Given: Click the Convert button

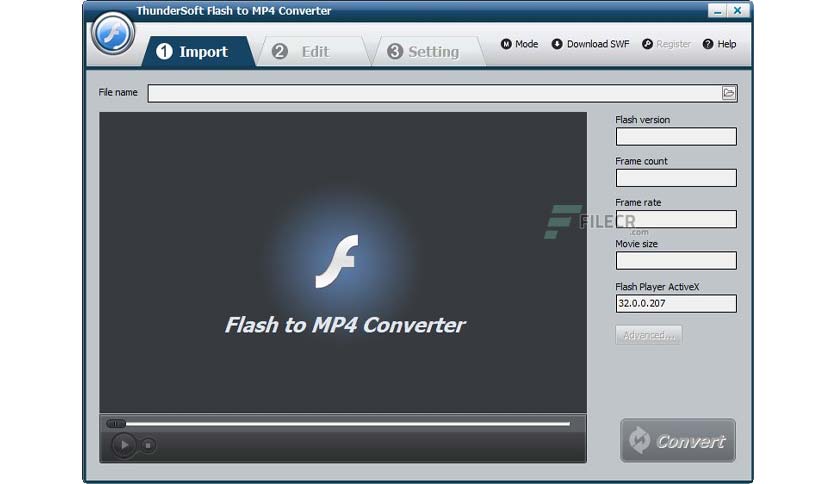Looking at the screenshot, I should (x=678, y=440).
